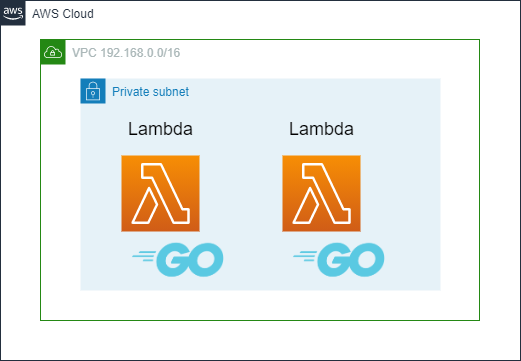Screen dimensions: 521x361
Task: Click AWS Cloud margin right of VPC box
Action: coord(500,180)
